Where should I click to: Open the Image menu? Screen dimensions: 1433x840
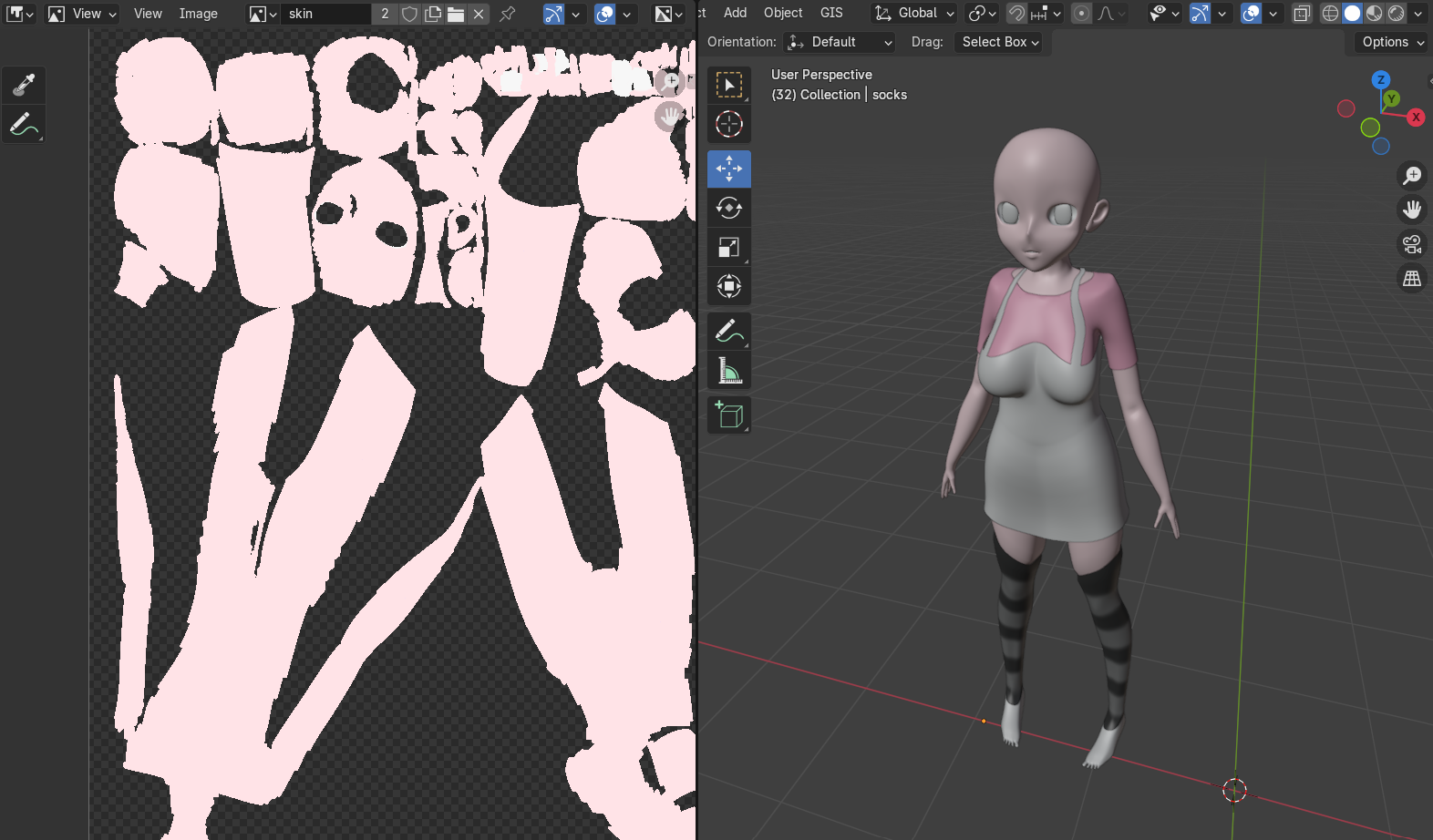click(198, 14)
